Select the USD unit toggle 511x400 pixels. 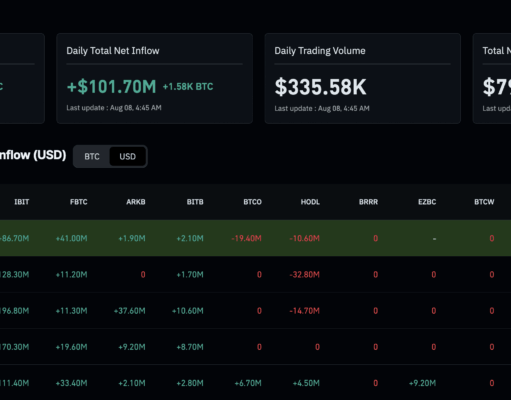tap(128, 156)
